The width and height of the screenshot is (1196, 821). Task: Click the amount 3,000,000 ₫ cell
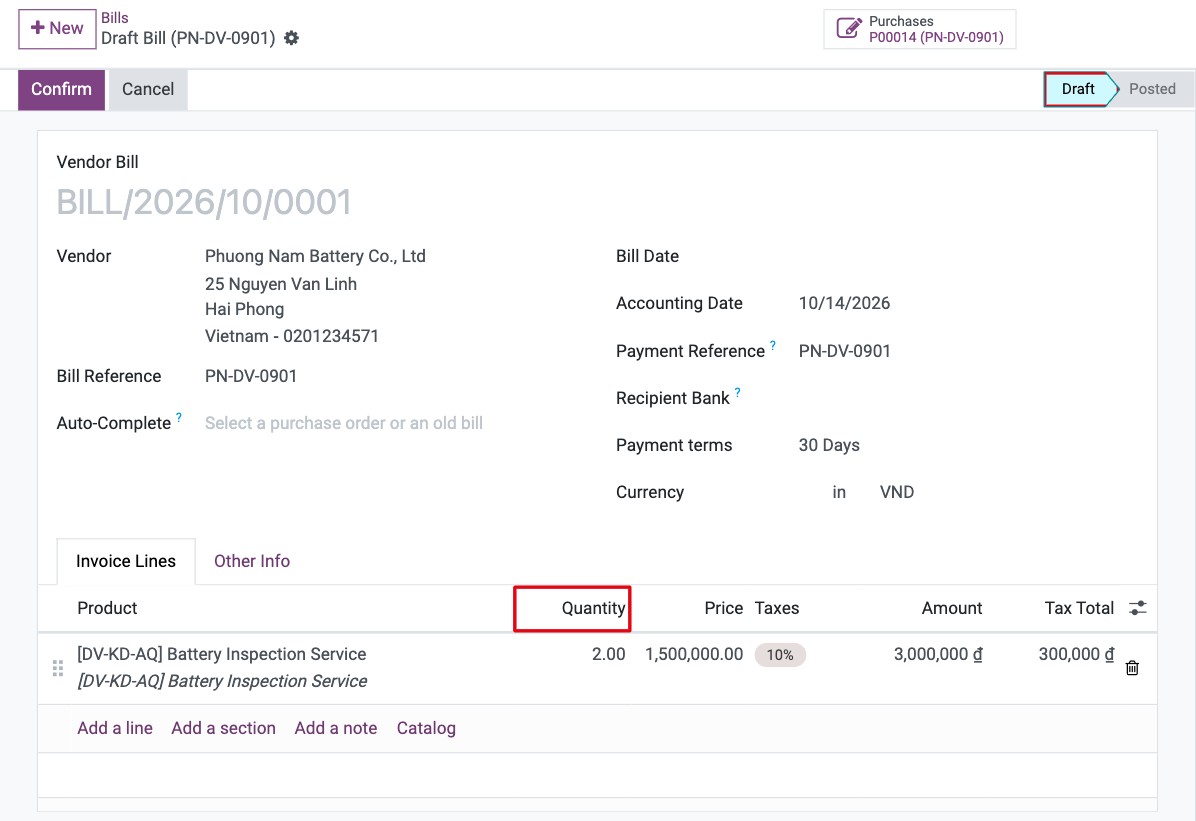(x=937, y=654)
